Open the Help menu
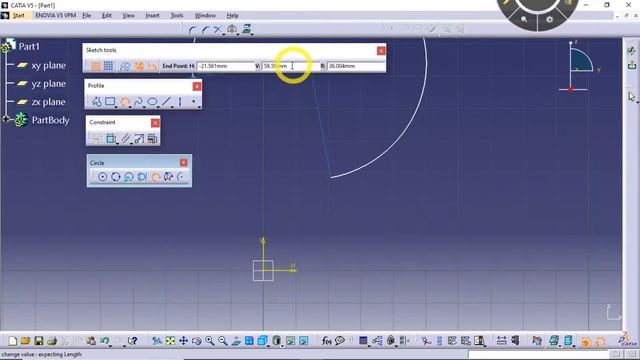The image size is (640, 360). point(232,16)
